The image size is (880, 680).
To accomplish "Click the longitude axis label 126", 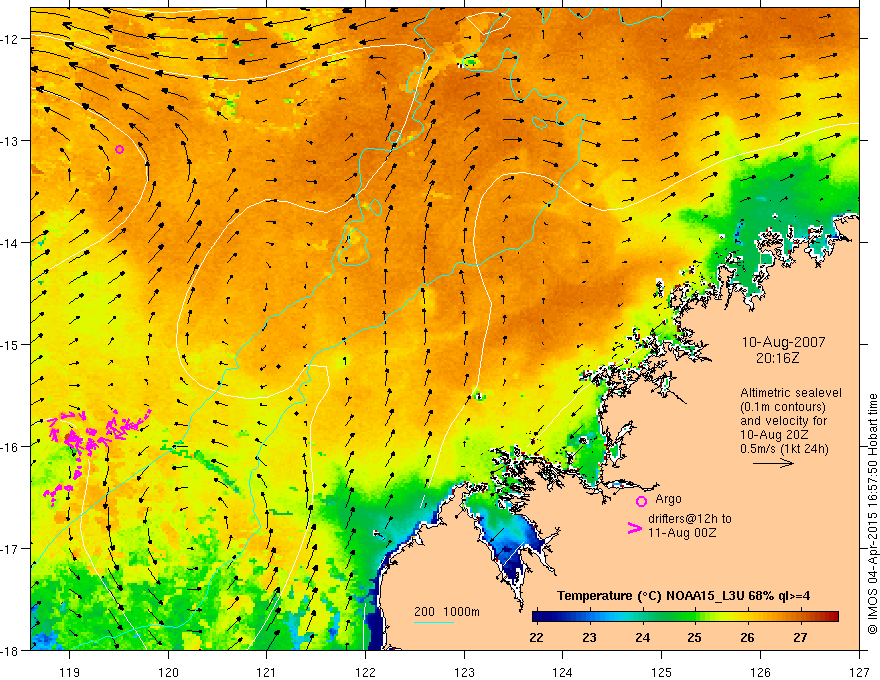I will coord(760,672).
